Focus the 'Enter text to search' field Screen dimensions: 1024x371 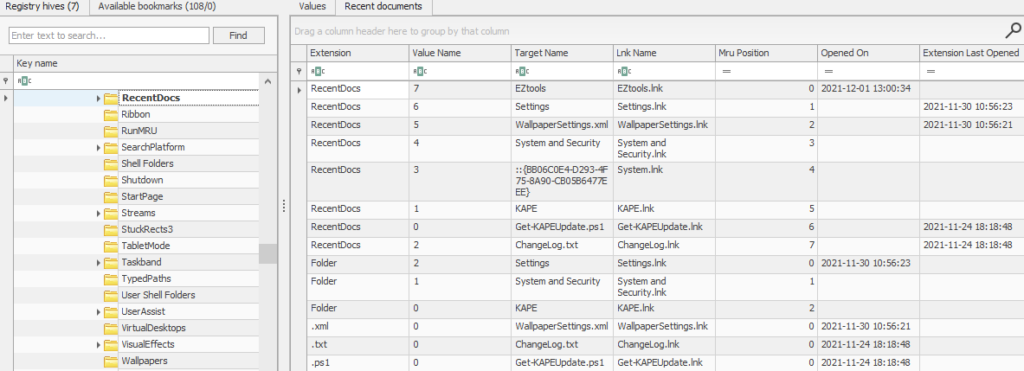(x=109, y=35)
